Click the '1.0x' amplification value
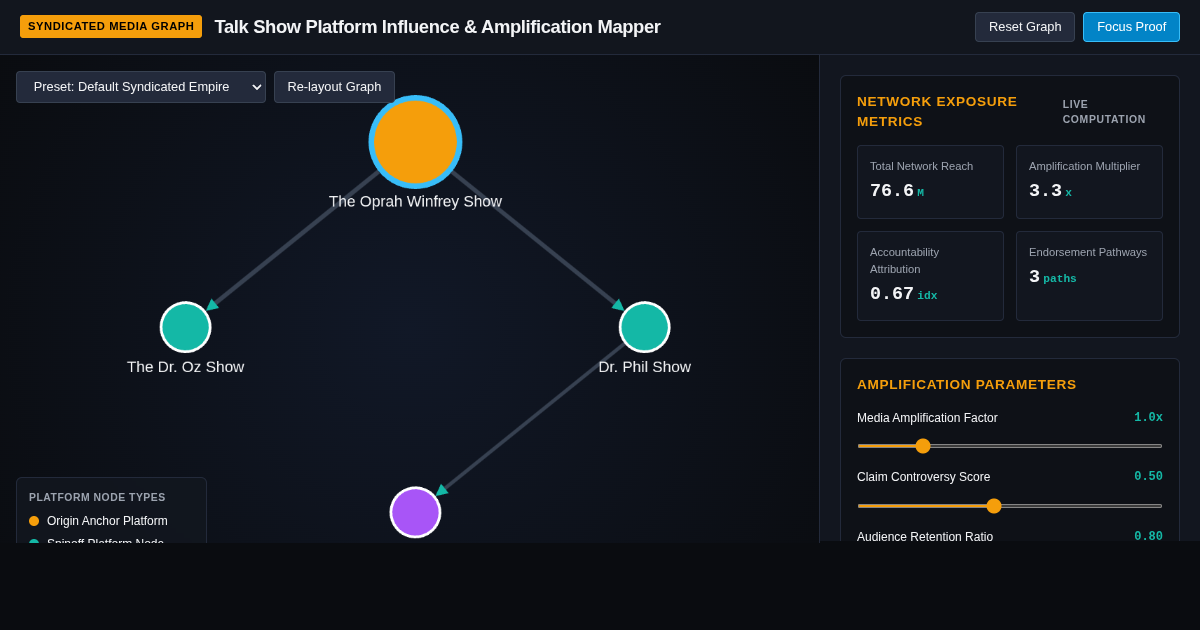The width and height of the screenshot is (1200, 630). click(1148, 418)
